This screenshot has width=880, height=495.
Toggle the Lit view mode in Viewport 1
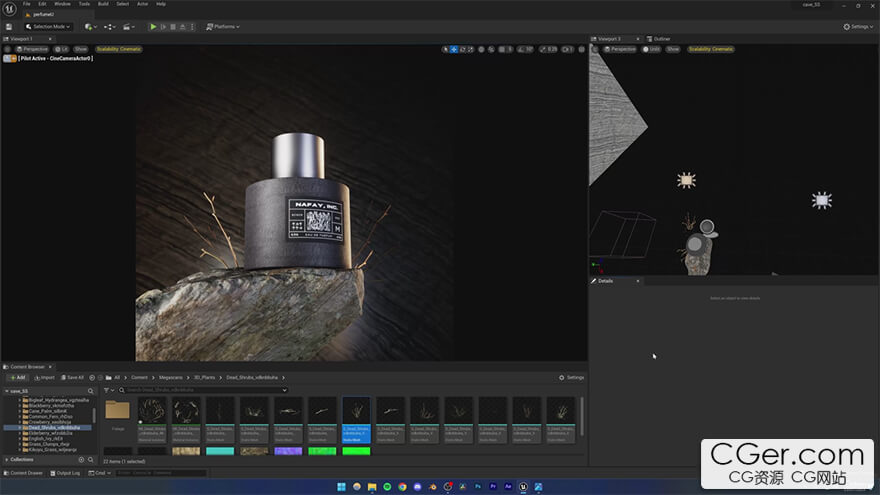point(62,49)
